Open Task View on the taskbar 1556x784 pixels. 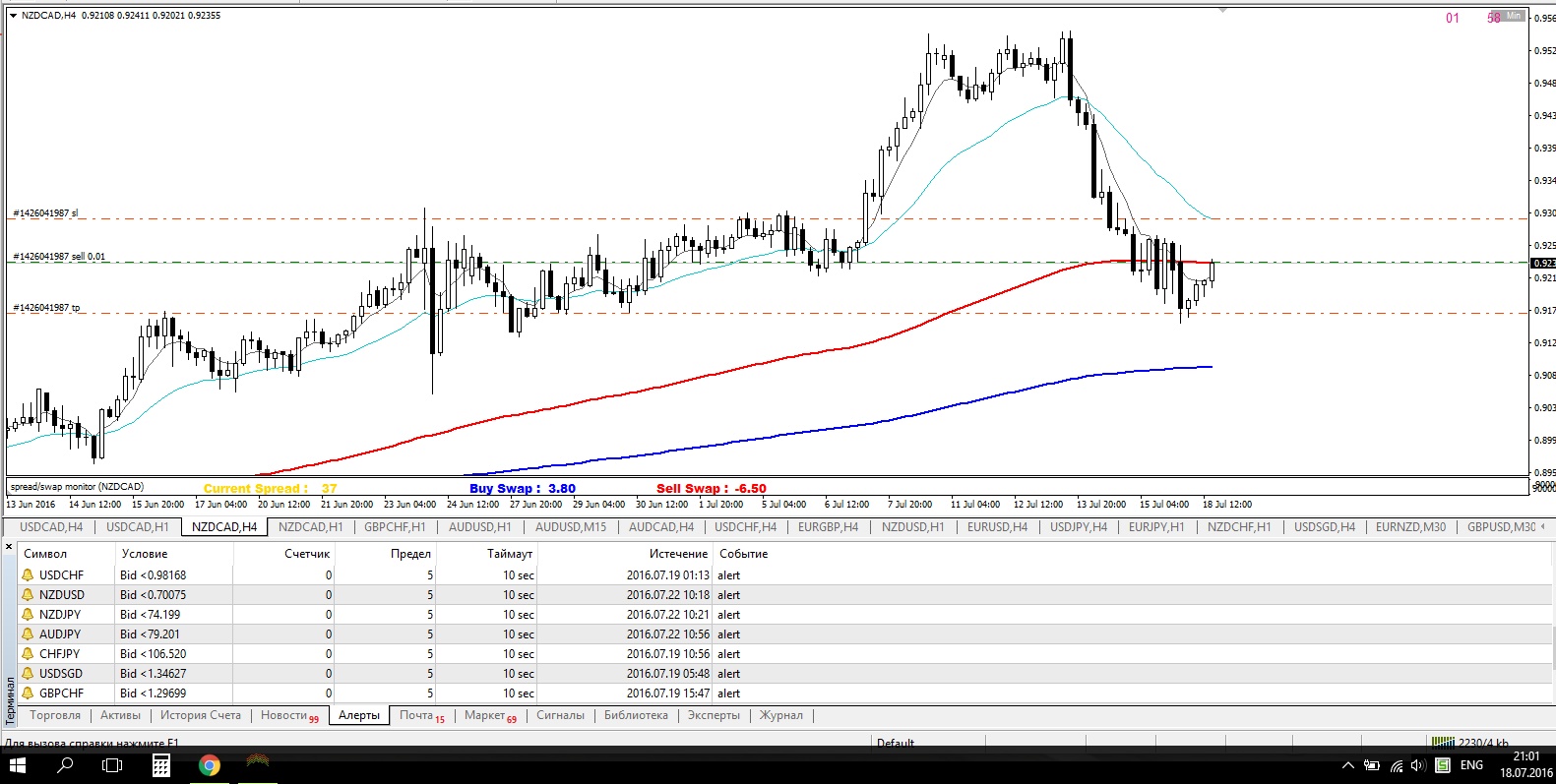[112, 764]
